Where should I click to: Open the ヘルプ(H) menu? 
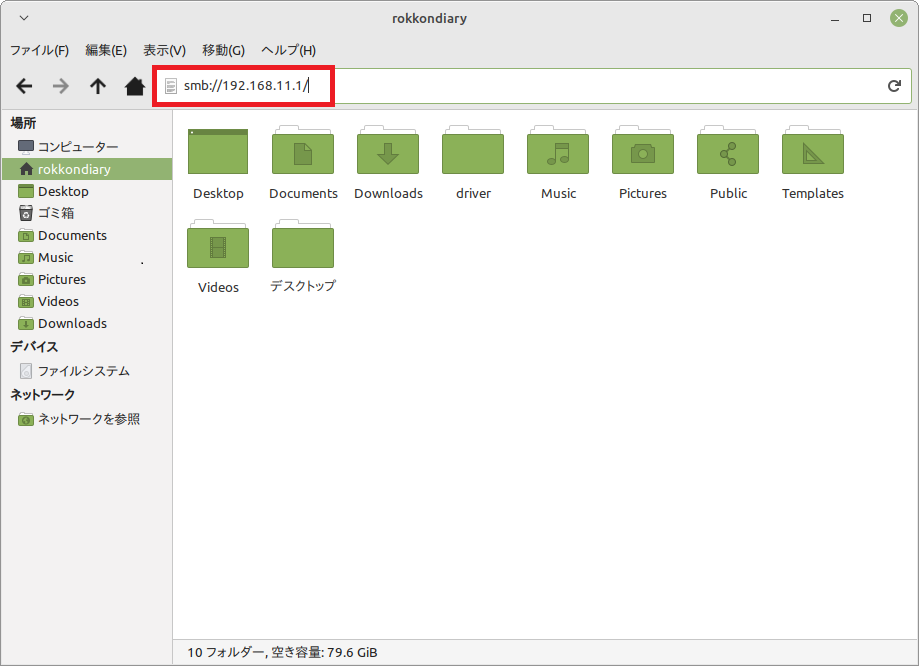(x=288, y=50)
